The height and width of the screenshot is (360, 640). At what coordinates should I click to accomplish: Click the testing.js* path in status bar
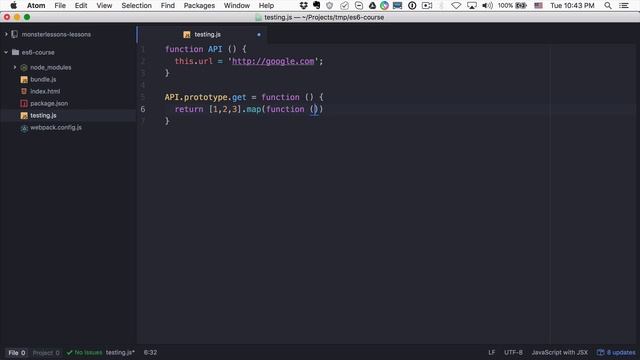120,353
